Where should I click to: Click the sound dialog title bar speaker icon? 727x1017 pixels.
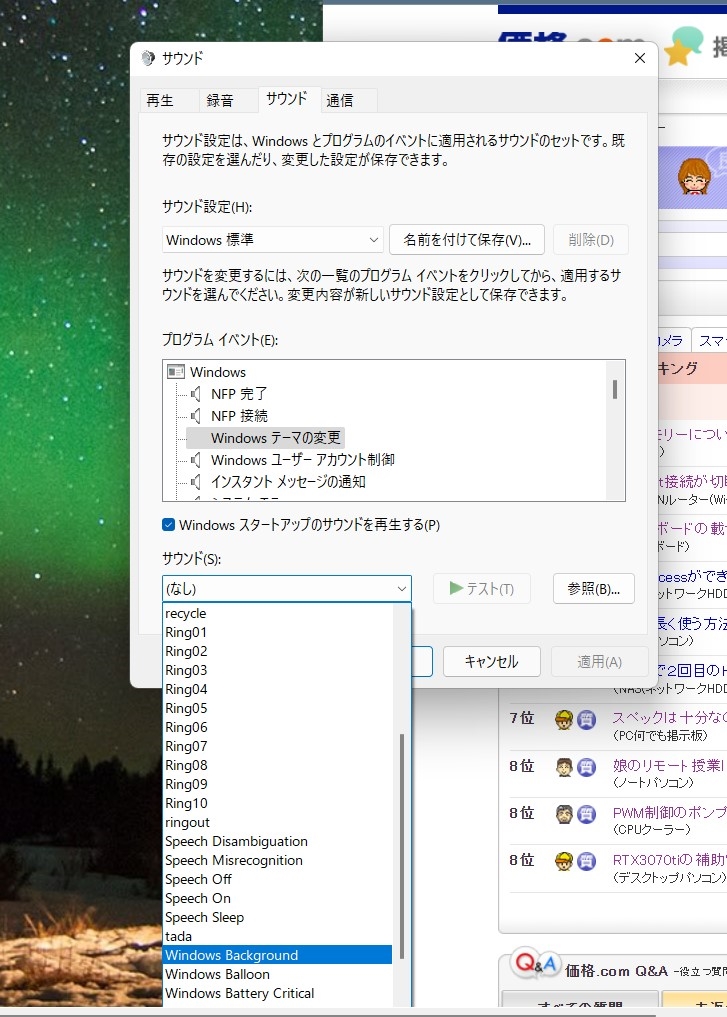(149, 58)
